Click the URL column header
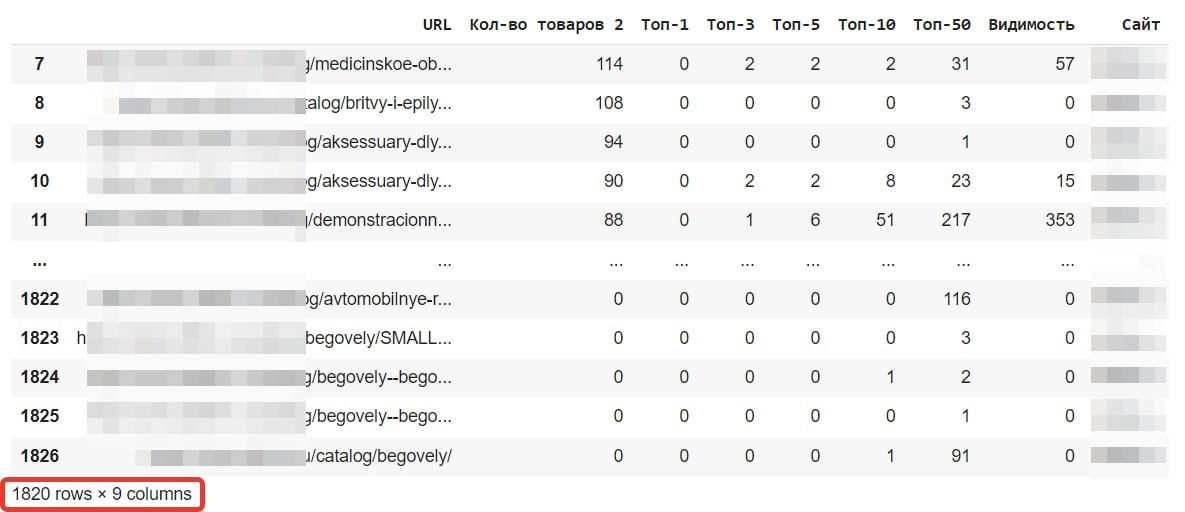This screenshot has width=1185, height=512. (437, 24)
